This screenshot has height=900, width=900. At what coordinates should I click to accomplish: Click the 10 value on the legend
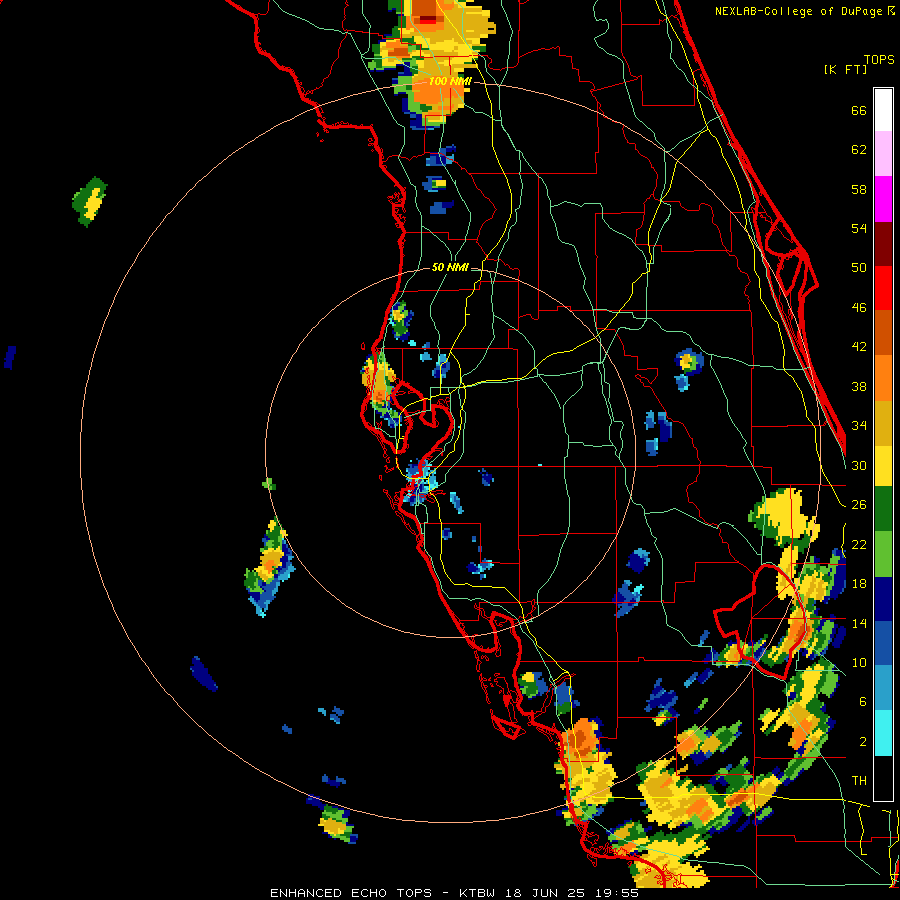coord(859,662)
